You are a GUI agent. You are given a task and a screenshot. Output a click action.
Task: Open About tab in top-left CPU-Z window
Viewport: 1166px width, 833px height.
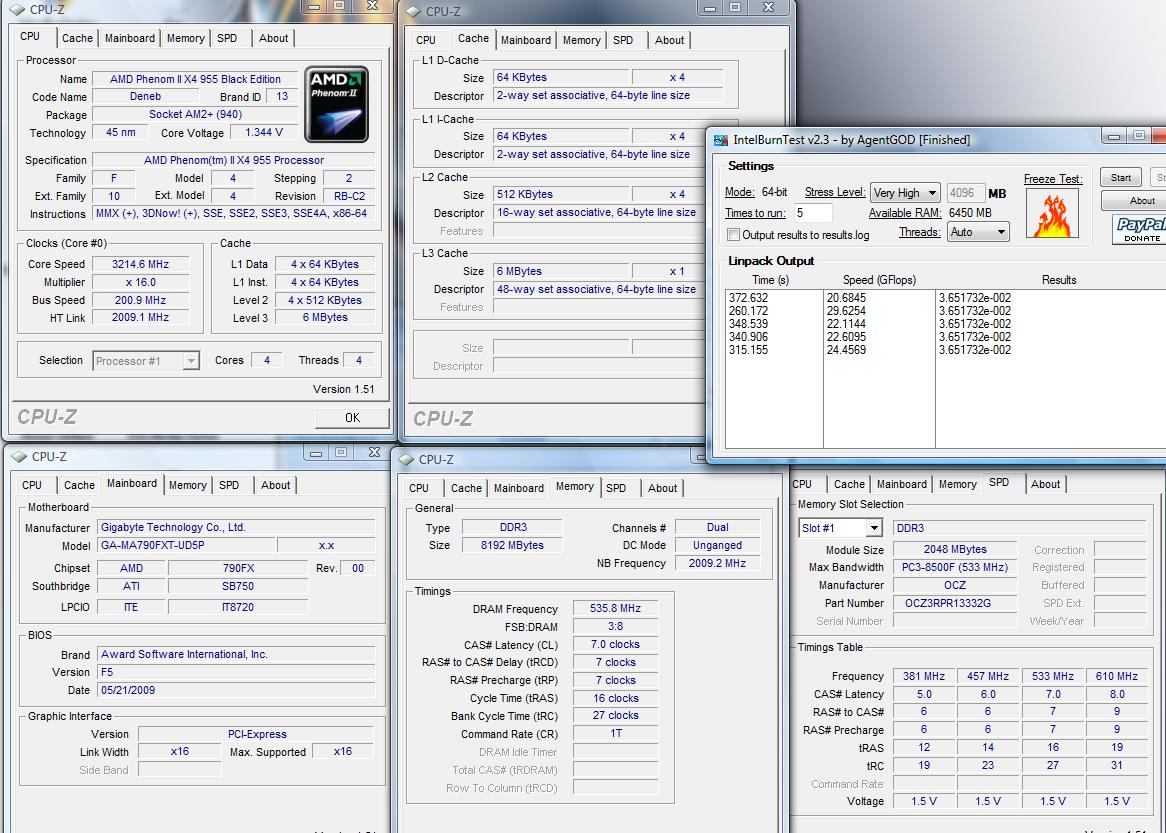[273, 38]
